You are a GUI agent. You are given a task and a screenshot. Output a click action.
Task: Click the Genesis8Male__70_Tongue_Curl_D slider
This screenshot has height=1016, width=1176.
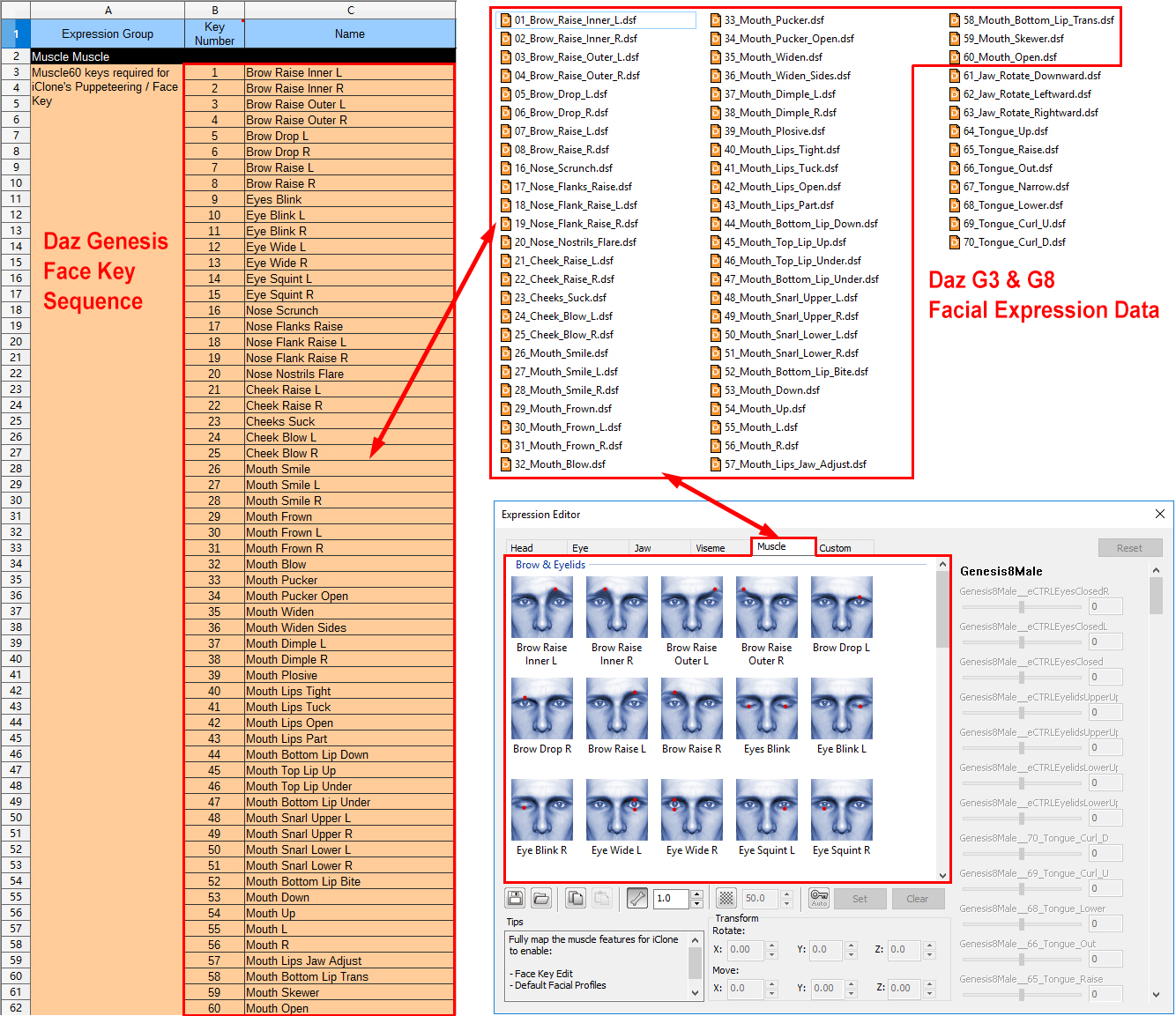[1022, 854]
